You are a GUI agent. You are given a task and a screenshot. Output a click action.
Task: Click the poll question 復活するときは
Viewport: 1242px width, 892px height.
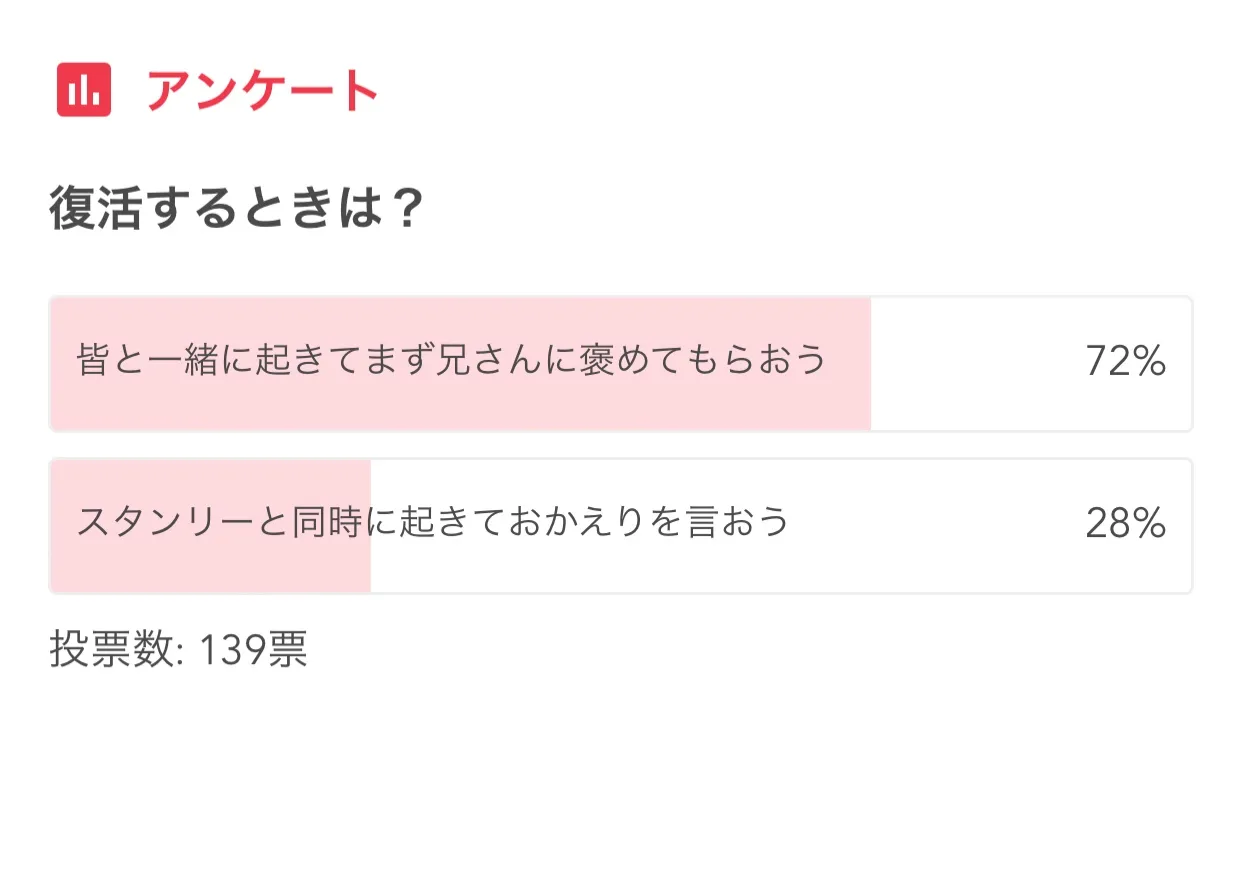tap(236, 210)
